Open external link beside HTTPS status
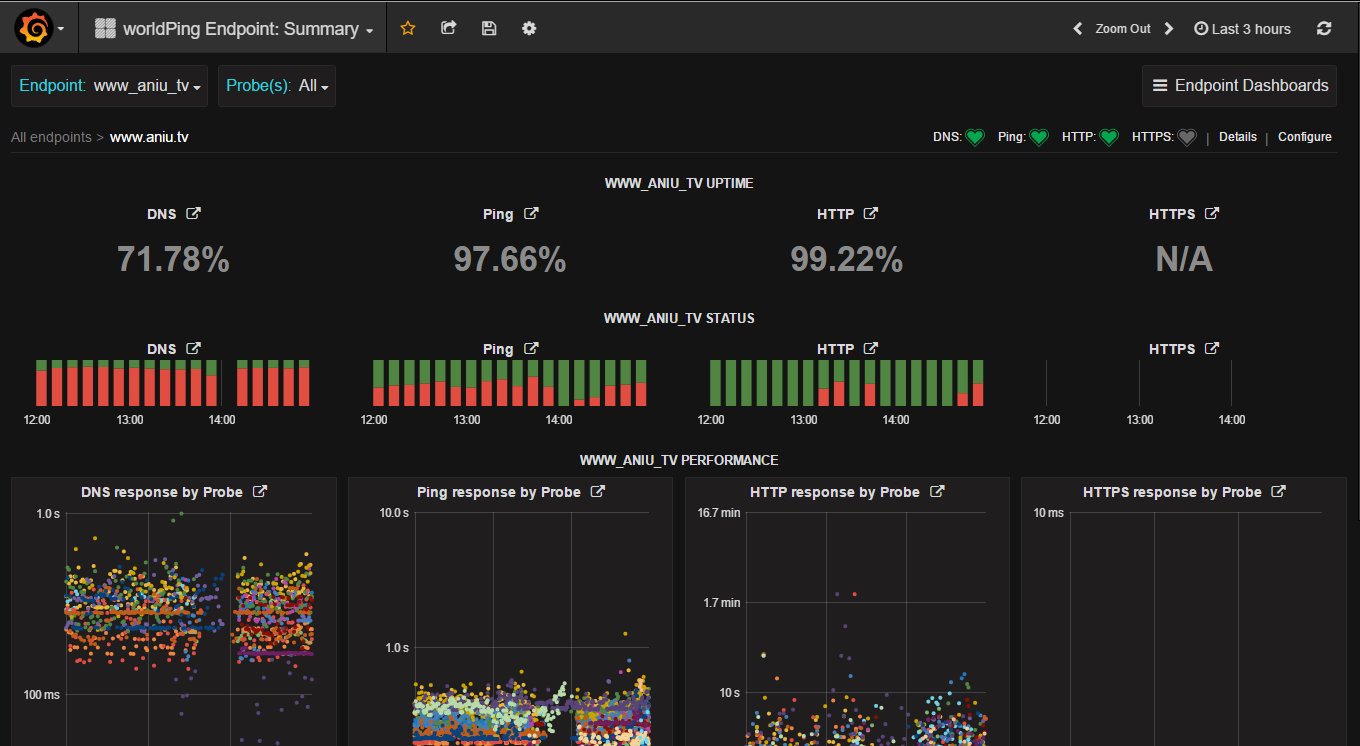Image resolution: width=1360 pixels, height=746 pixels. pyautogui.click(x=1212, y=348)
